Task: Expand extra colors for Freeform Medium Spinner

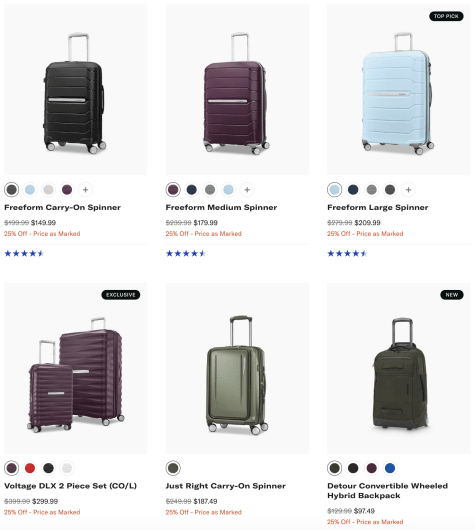Action: 247,190
